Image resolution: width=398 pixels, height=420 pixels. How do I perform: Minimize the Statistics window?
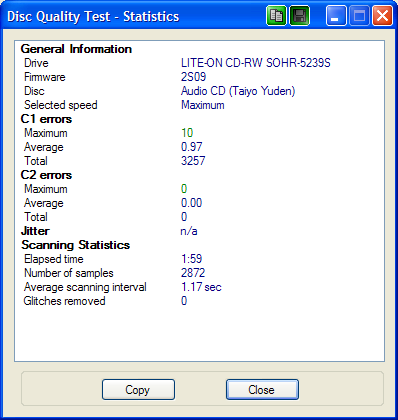(336, 16)
